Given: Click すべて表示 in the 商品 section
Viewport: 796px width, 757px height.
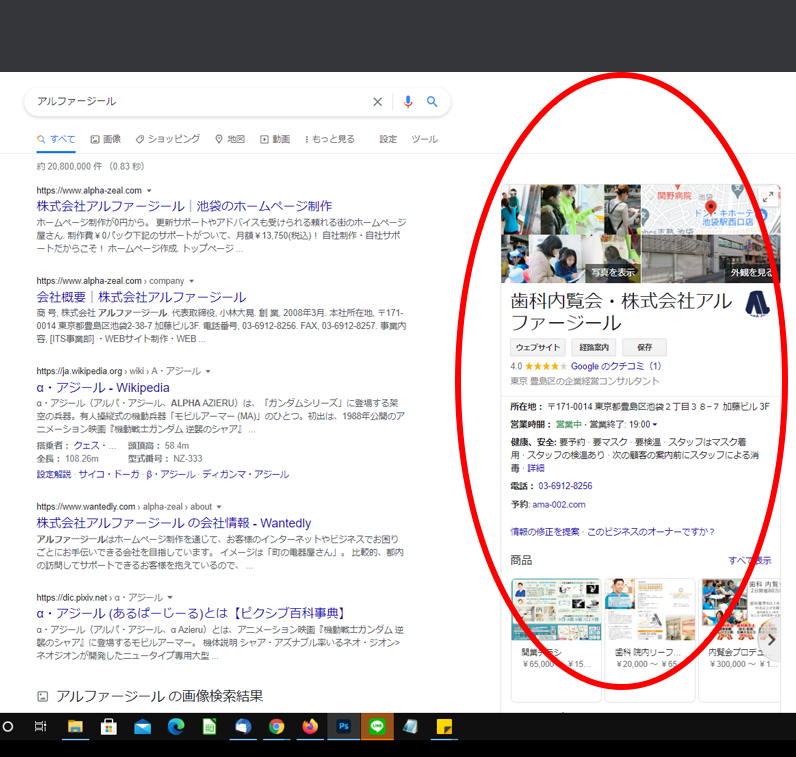Looking at the screenshot, I should [x=750, y=561].
